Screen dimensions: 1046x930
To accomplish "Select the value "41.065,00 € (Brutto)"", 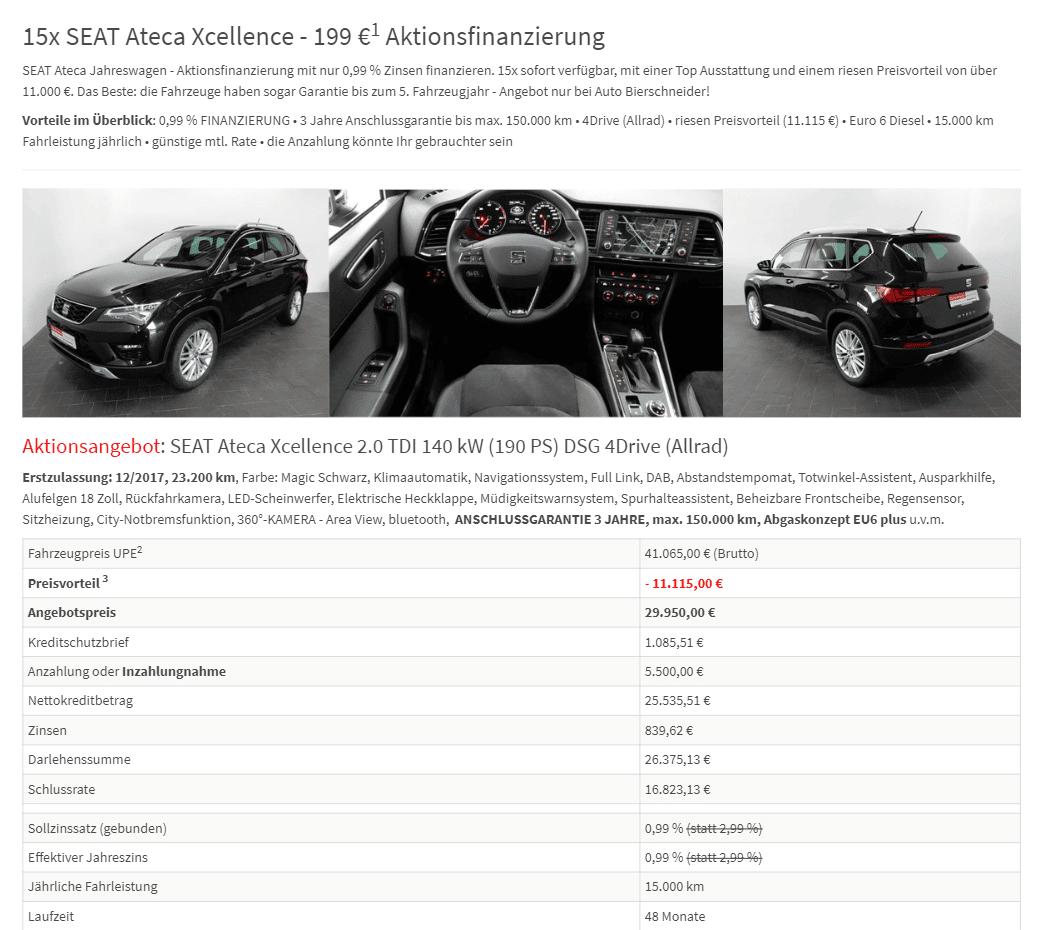I will 701,554.
